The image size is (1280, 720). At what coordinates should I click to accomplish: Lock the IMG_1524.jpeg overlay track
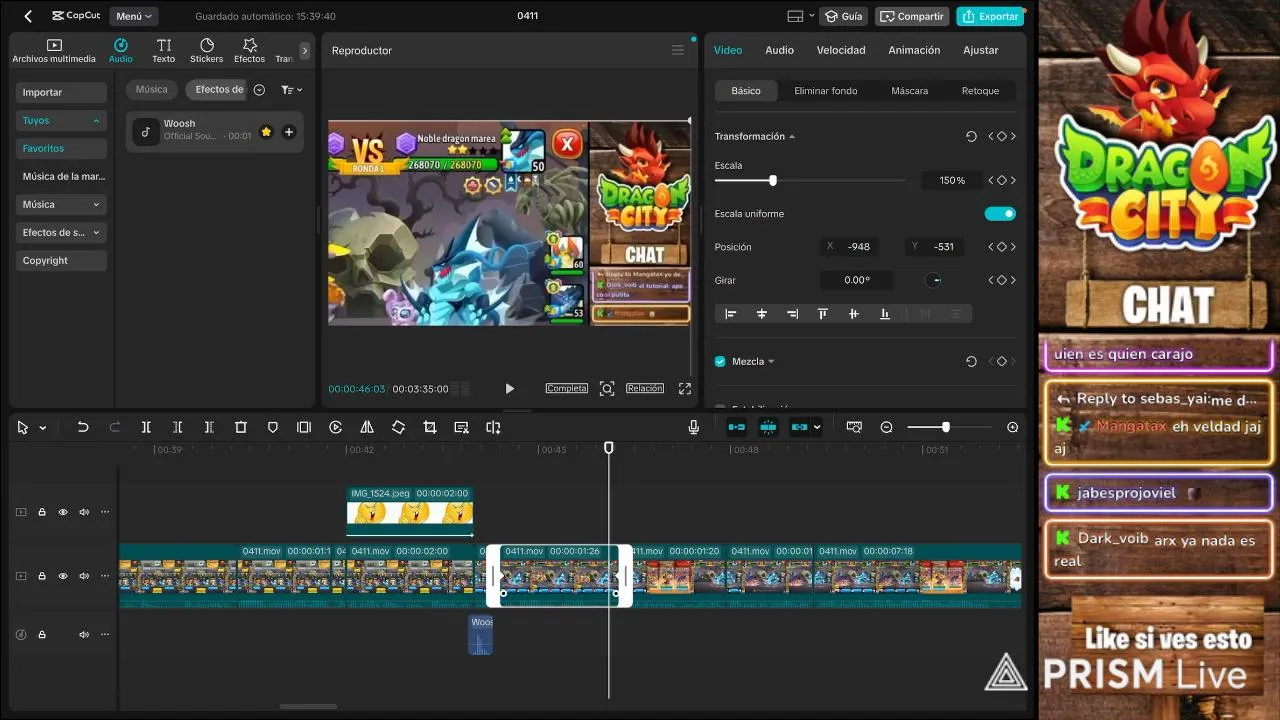pos(42,512)
